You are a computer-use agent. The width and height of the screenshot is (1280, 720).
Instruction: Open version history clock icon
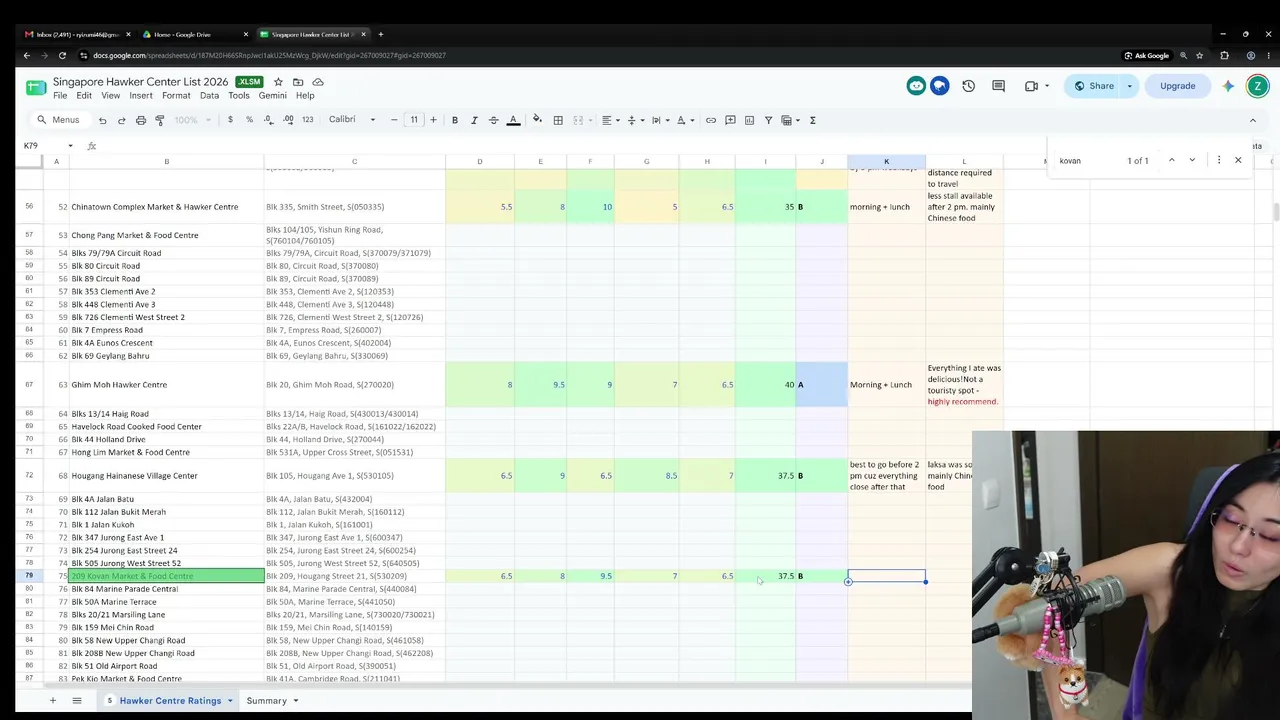(968, 86)
